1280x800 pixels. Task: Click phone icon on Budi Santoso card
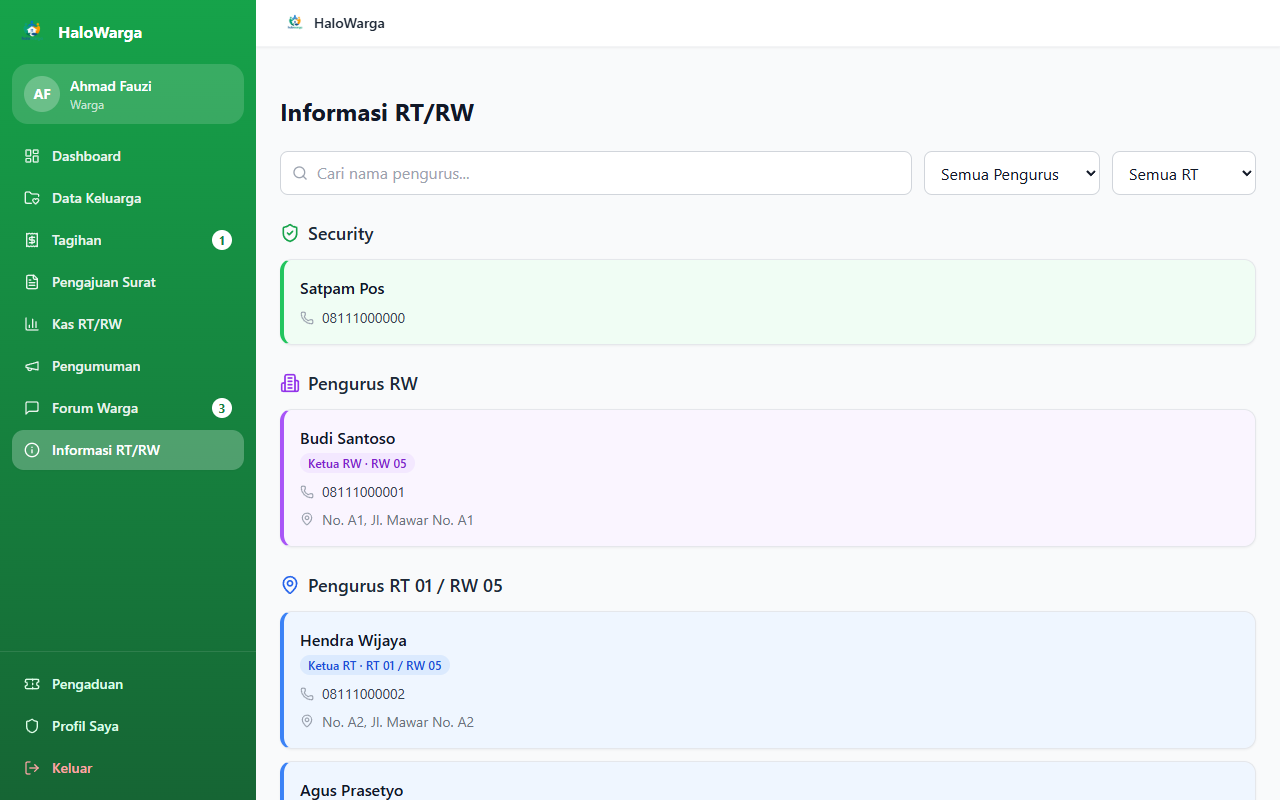307,492
